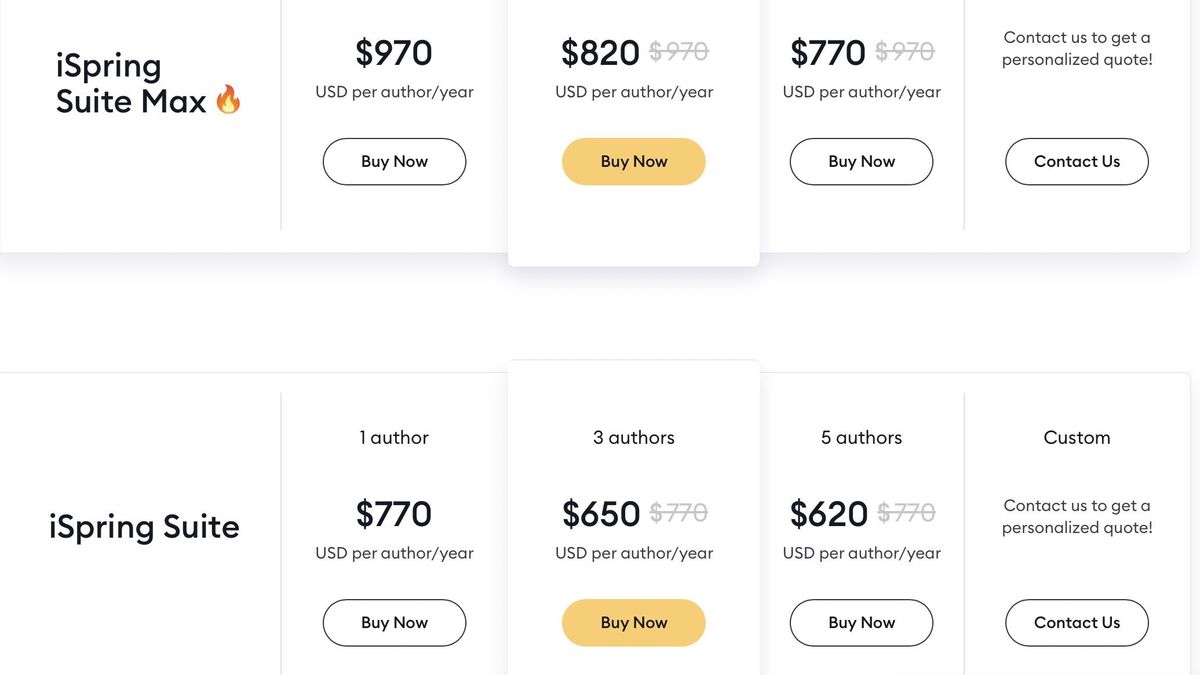Screen dimensions: 1200x675
Task: Select the "1 author" plan label
Action: point(394,437)
